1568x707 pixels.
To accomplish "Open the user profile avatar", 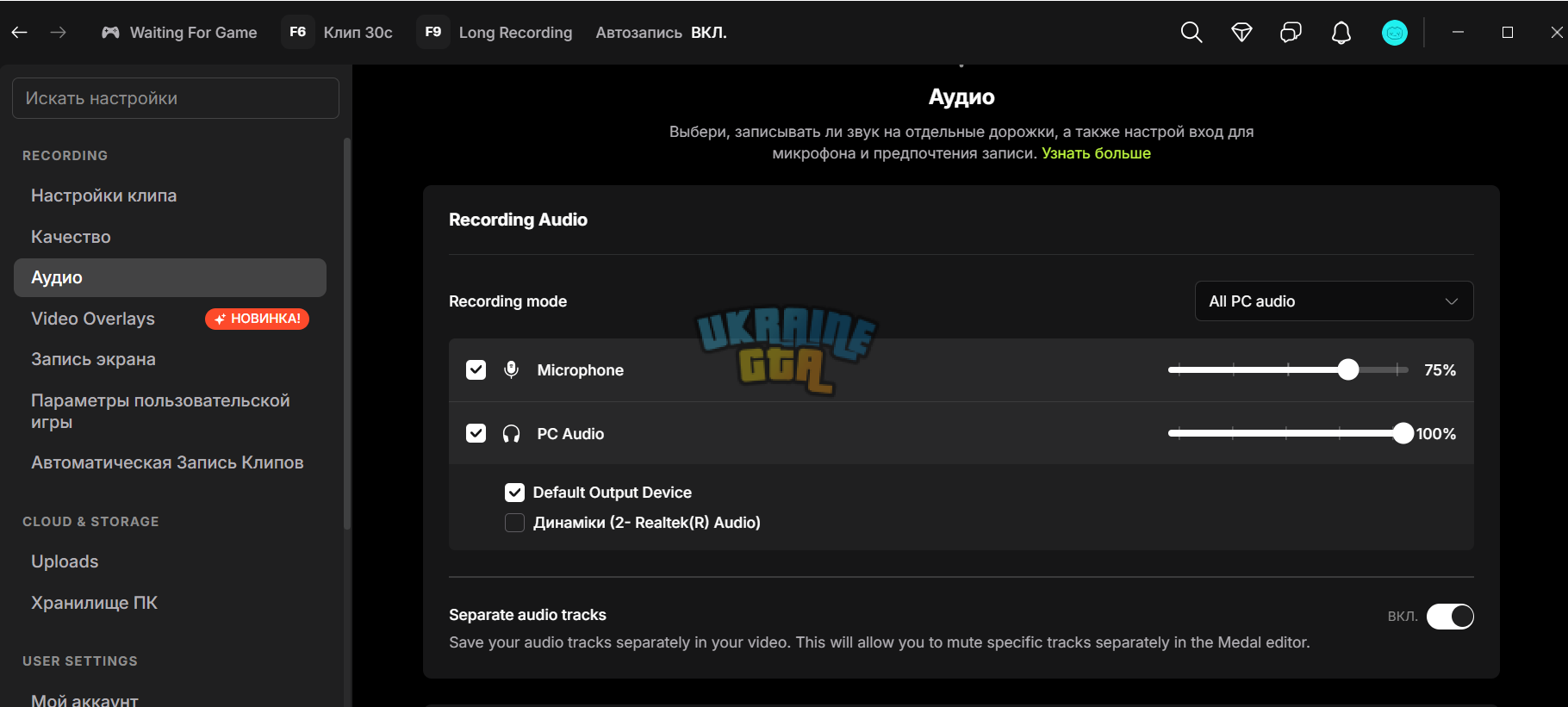I will tap(1395, 33).
